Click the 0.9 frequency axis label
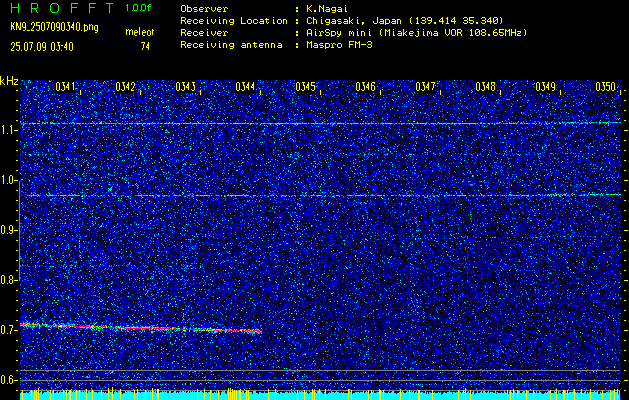629x400 pixels. (7, 230)
